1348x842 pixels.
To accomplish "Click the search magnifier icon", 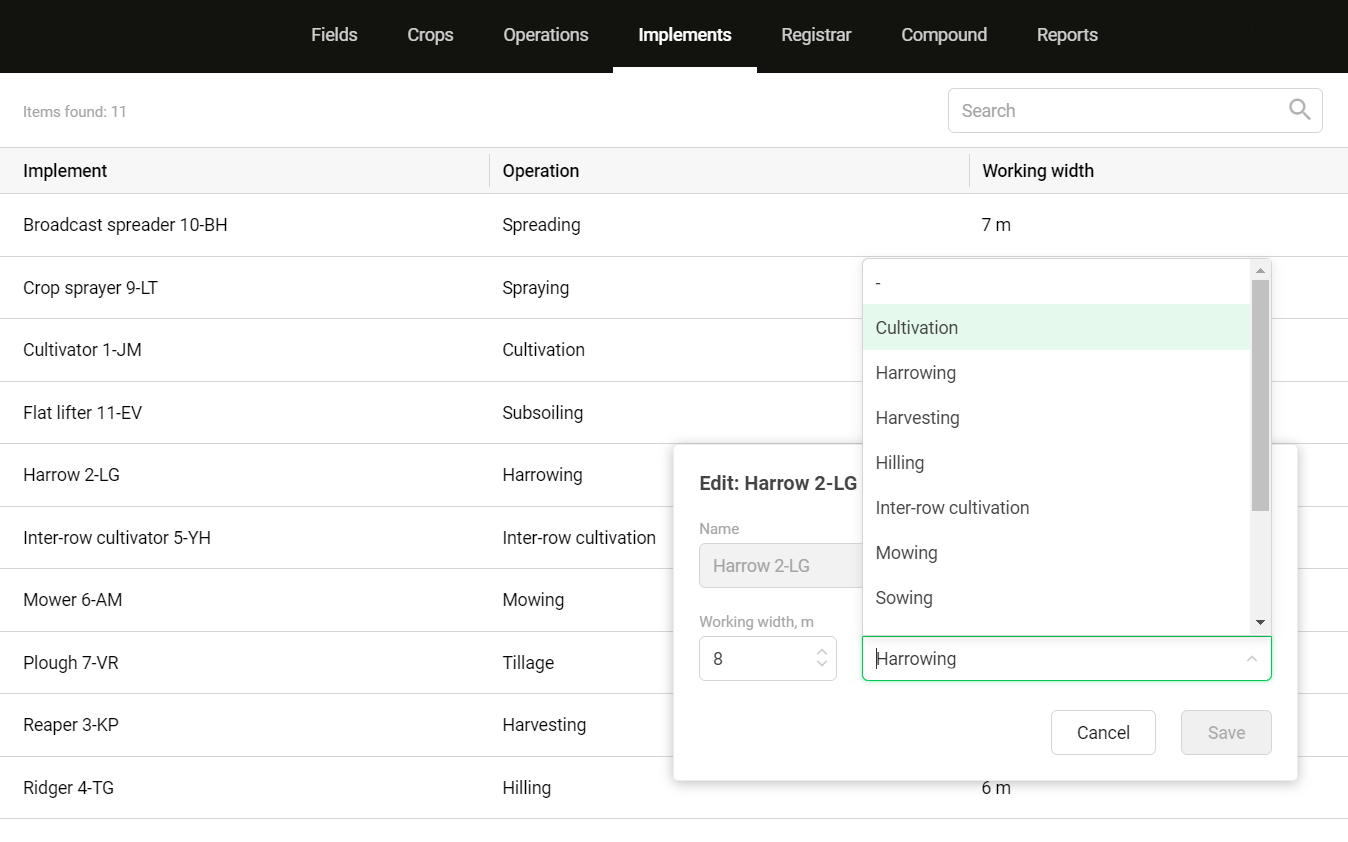I will tap(1299, 110).
